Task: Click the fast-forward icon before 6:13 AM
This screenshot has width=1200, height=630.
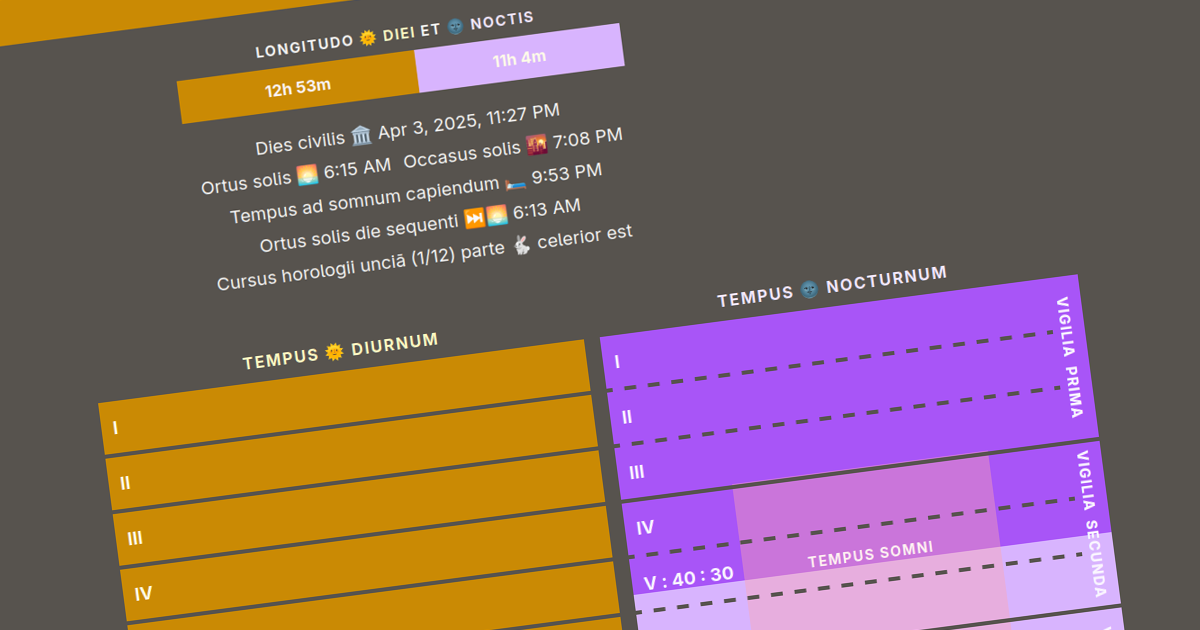Action: (474, 219)
